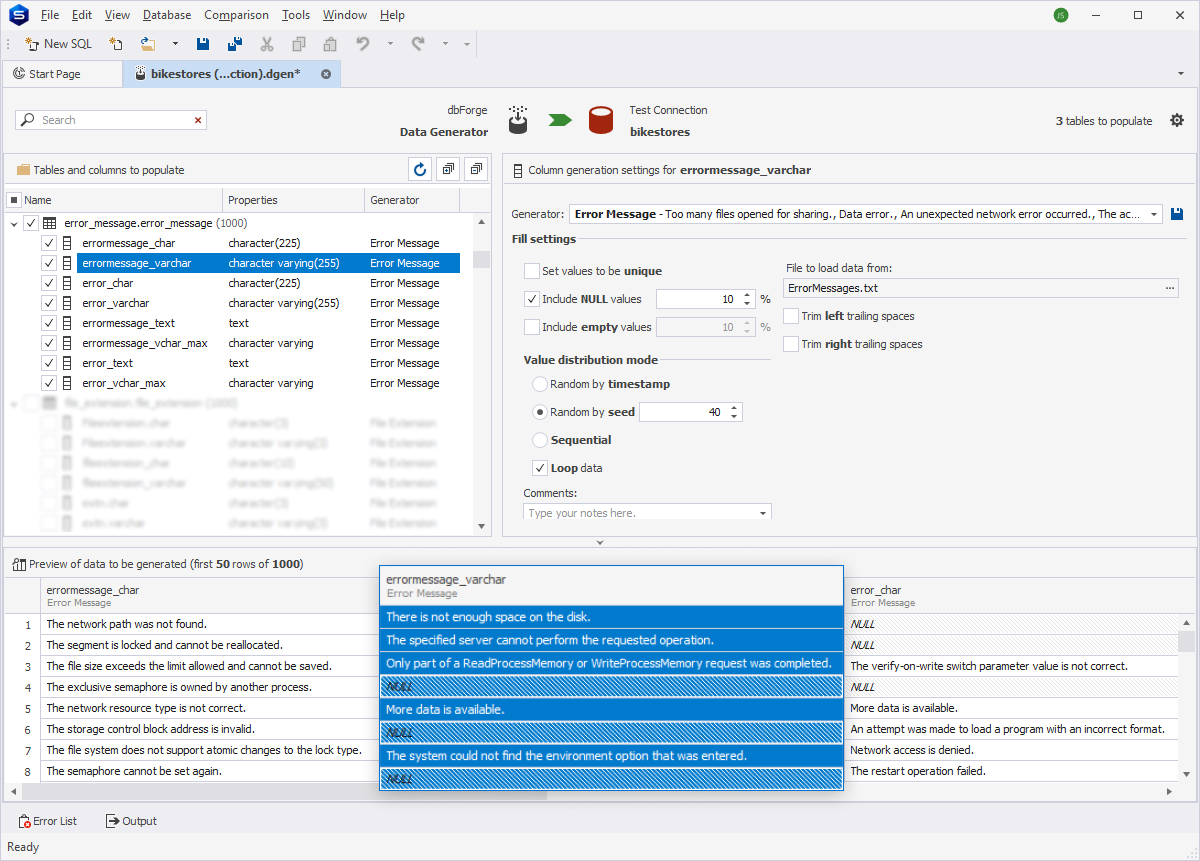Select the Sequential distribution option
This screenshot has height=861, width=1200.
540,440
